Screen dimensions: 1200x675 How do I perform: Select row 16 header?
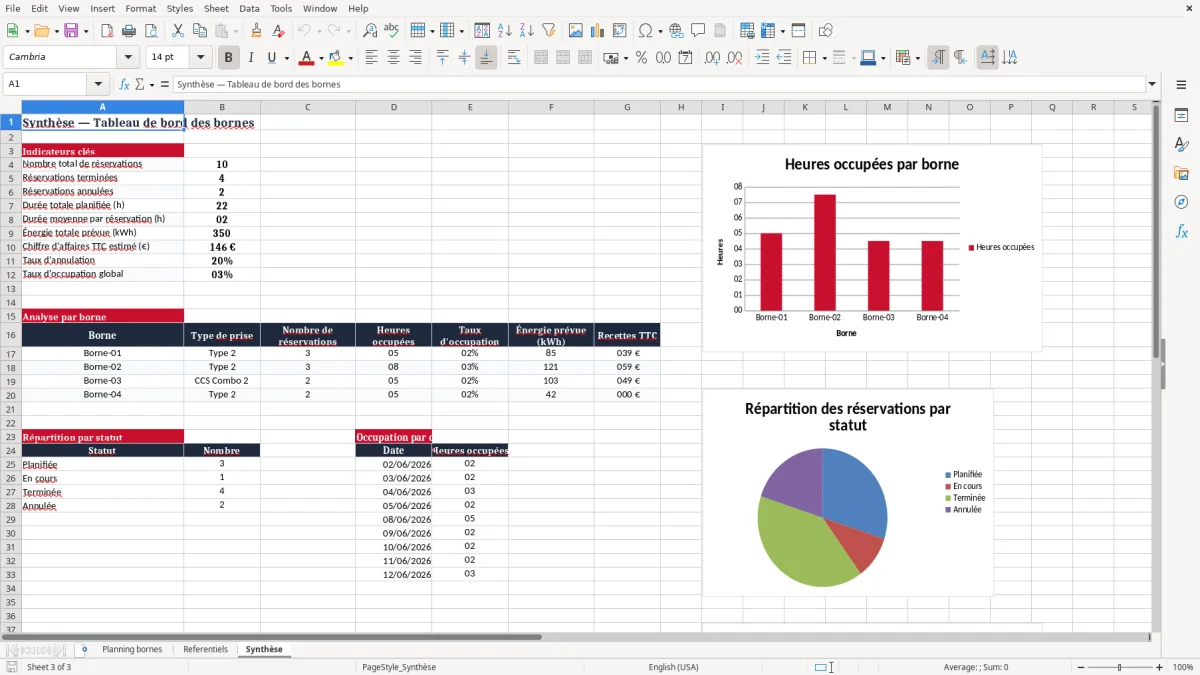11,336
